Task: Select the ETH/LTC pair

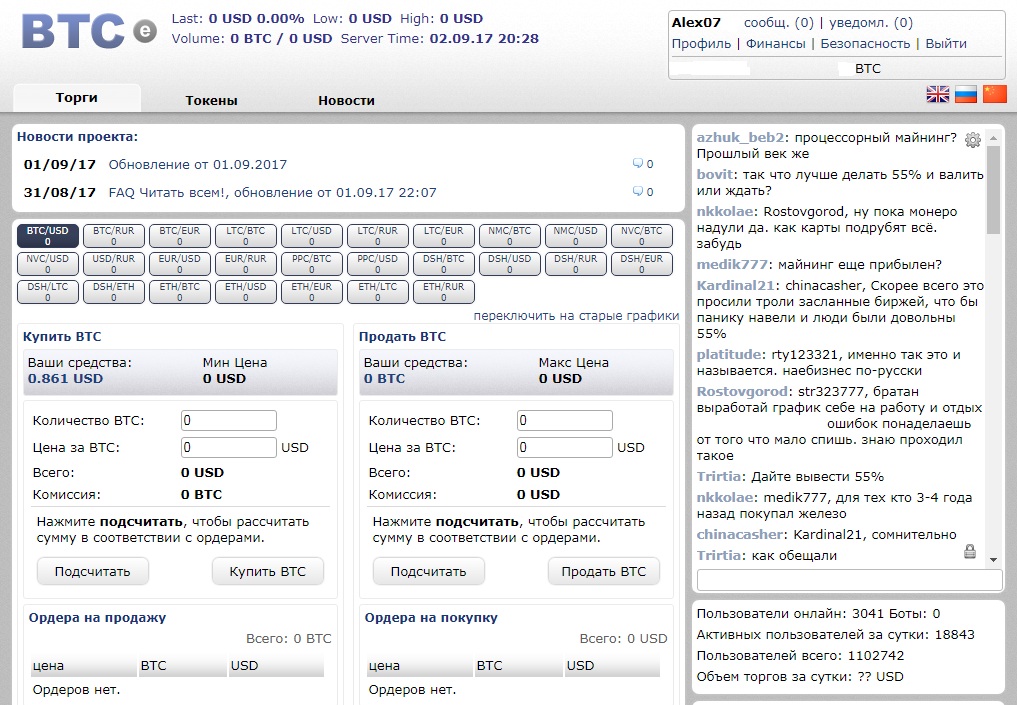Action: pyautogui.click(x=377, y=292)
